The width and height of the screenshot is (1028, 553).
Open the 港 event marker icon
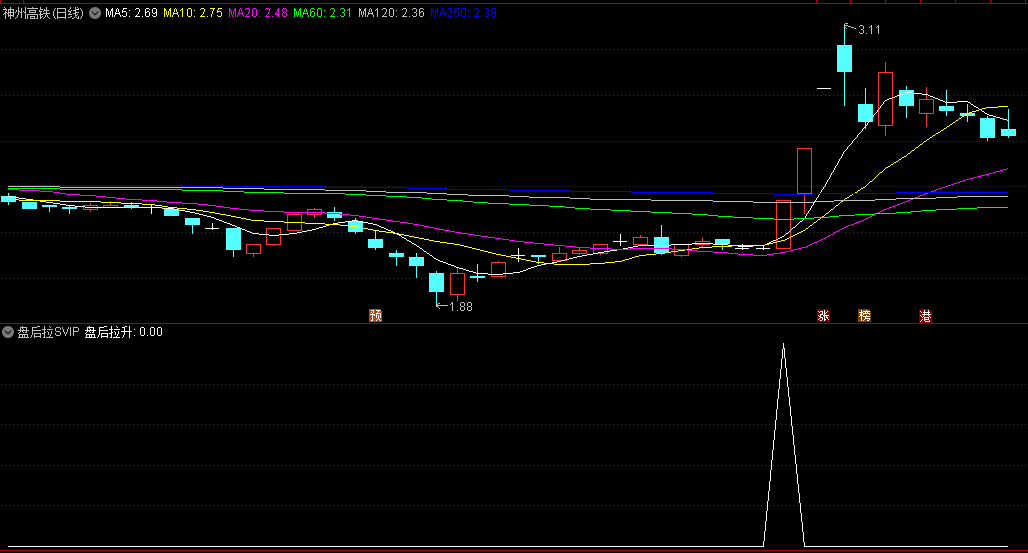(x=925, y=316)
